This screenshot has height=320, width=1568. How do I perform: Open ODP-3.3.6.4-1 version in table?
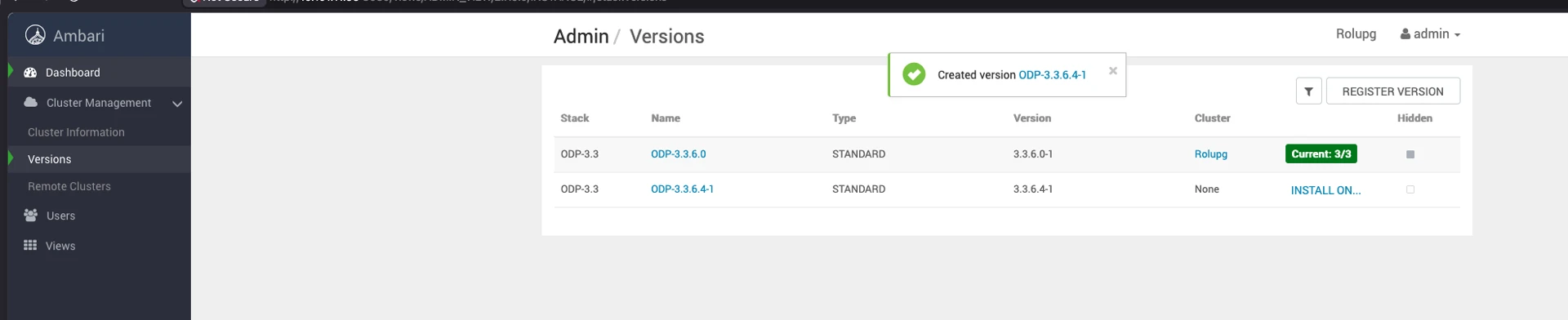[682, 189]
